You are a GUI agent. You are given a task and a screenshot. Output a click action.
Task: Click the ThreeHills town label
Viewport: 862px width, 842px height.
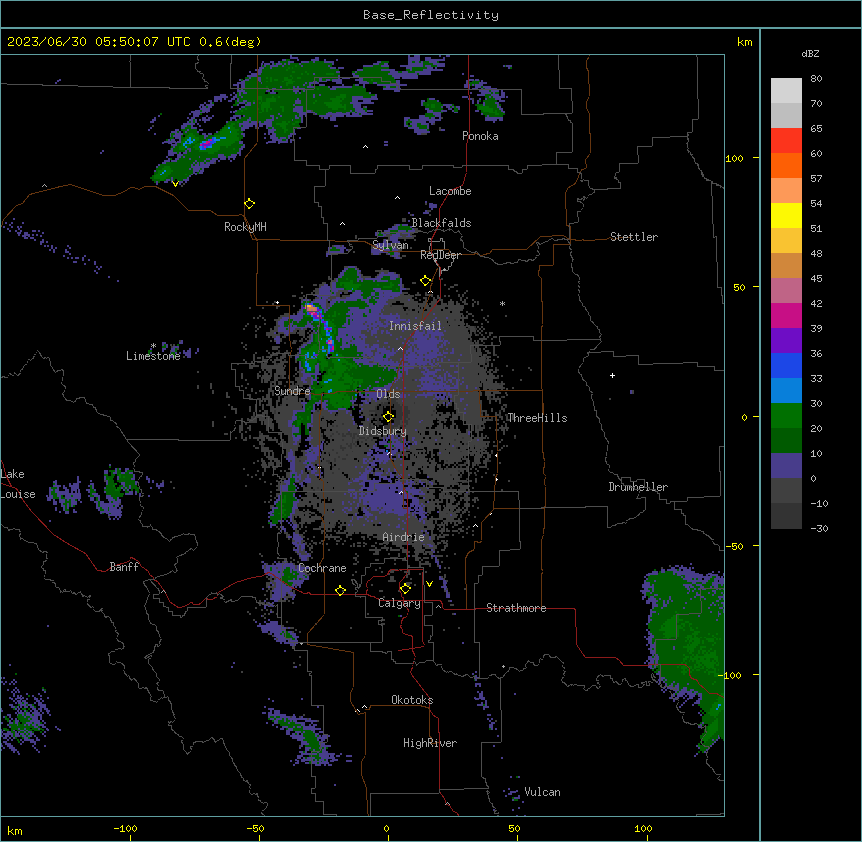537,418
